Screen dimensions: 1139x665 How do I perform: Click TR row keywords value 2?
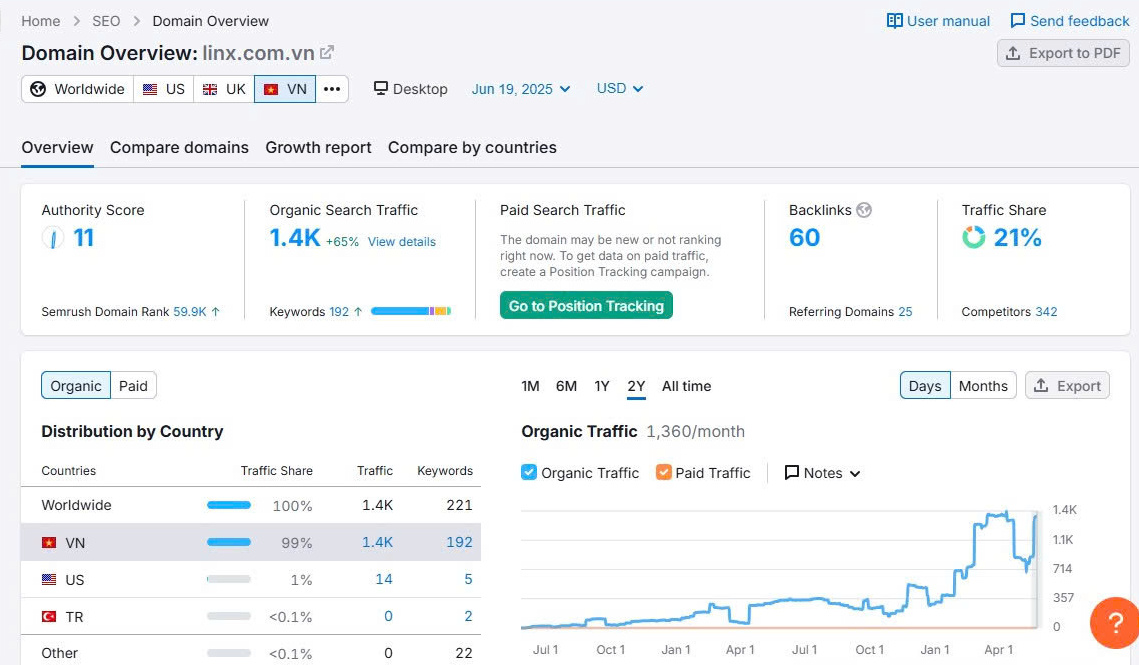tap(469, 616)
